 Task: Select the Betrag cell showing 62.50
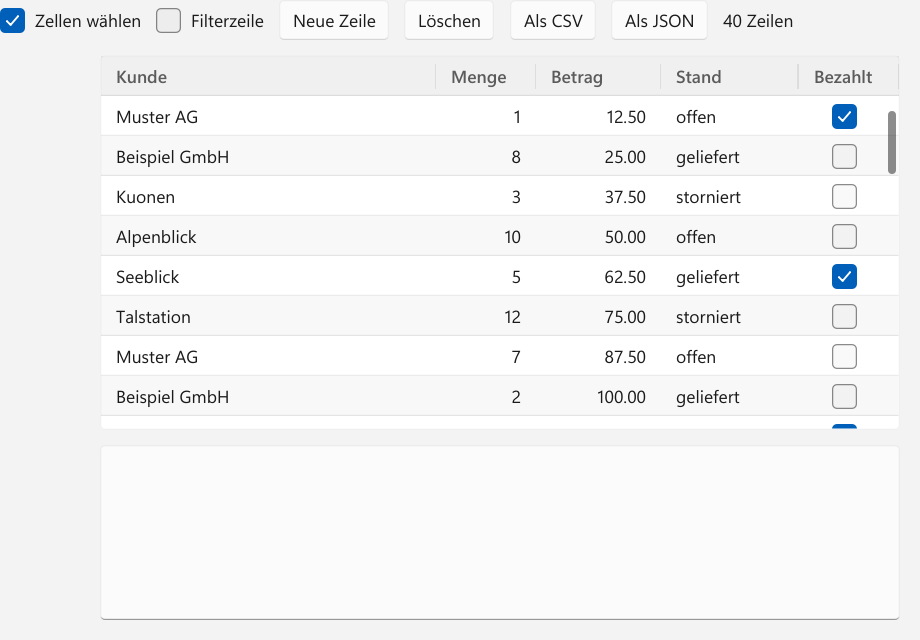tap(598, 276)
